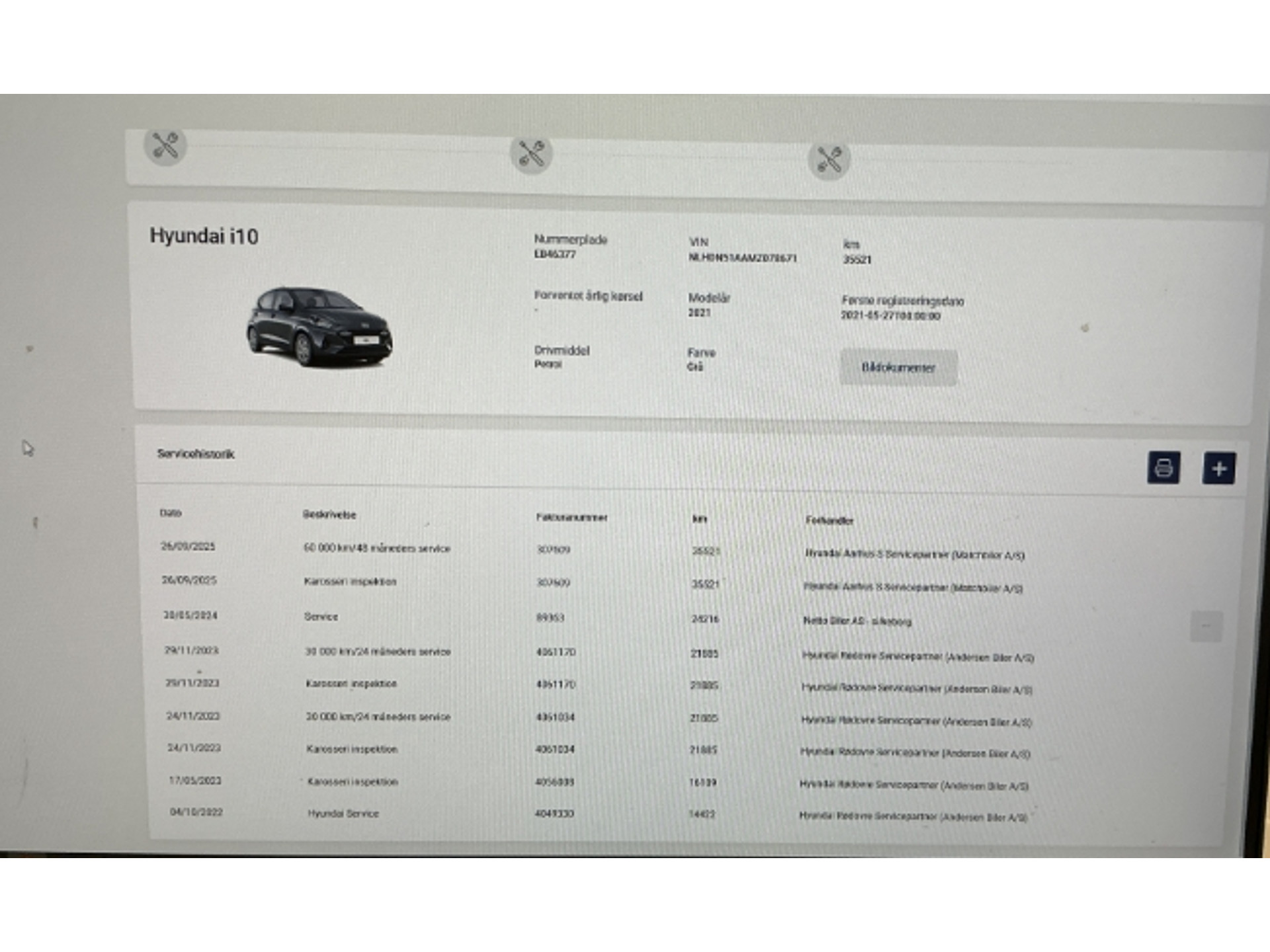Select the dealer on the 60 000 km service row
Image resolution: width=1270 pixels, height=952 pixels.
(915, 554)
